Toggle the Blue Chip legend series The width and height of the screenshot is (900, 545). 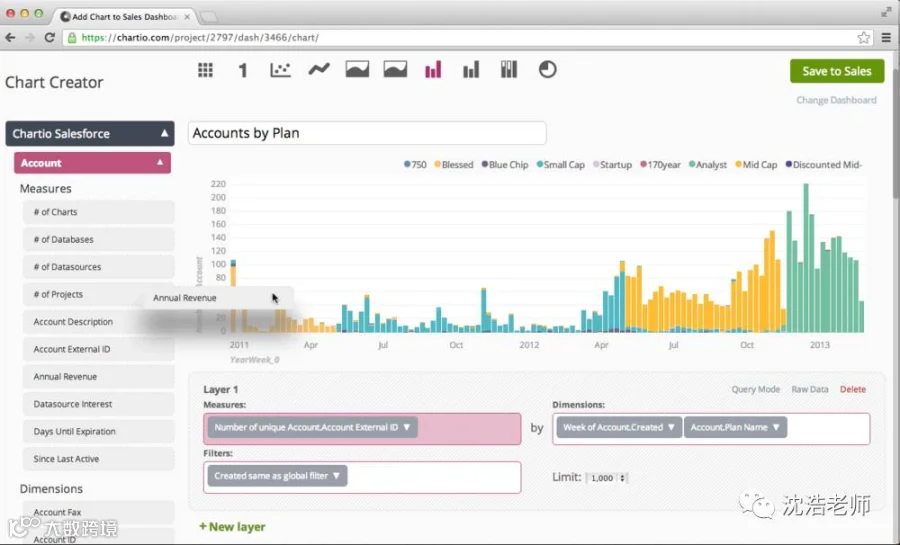coord(505,165)
